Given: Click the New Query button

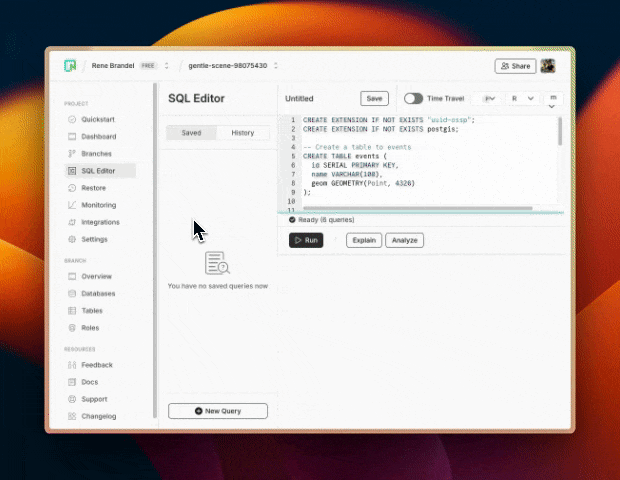Looking at the screenshot, I should [217, 411].
